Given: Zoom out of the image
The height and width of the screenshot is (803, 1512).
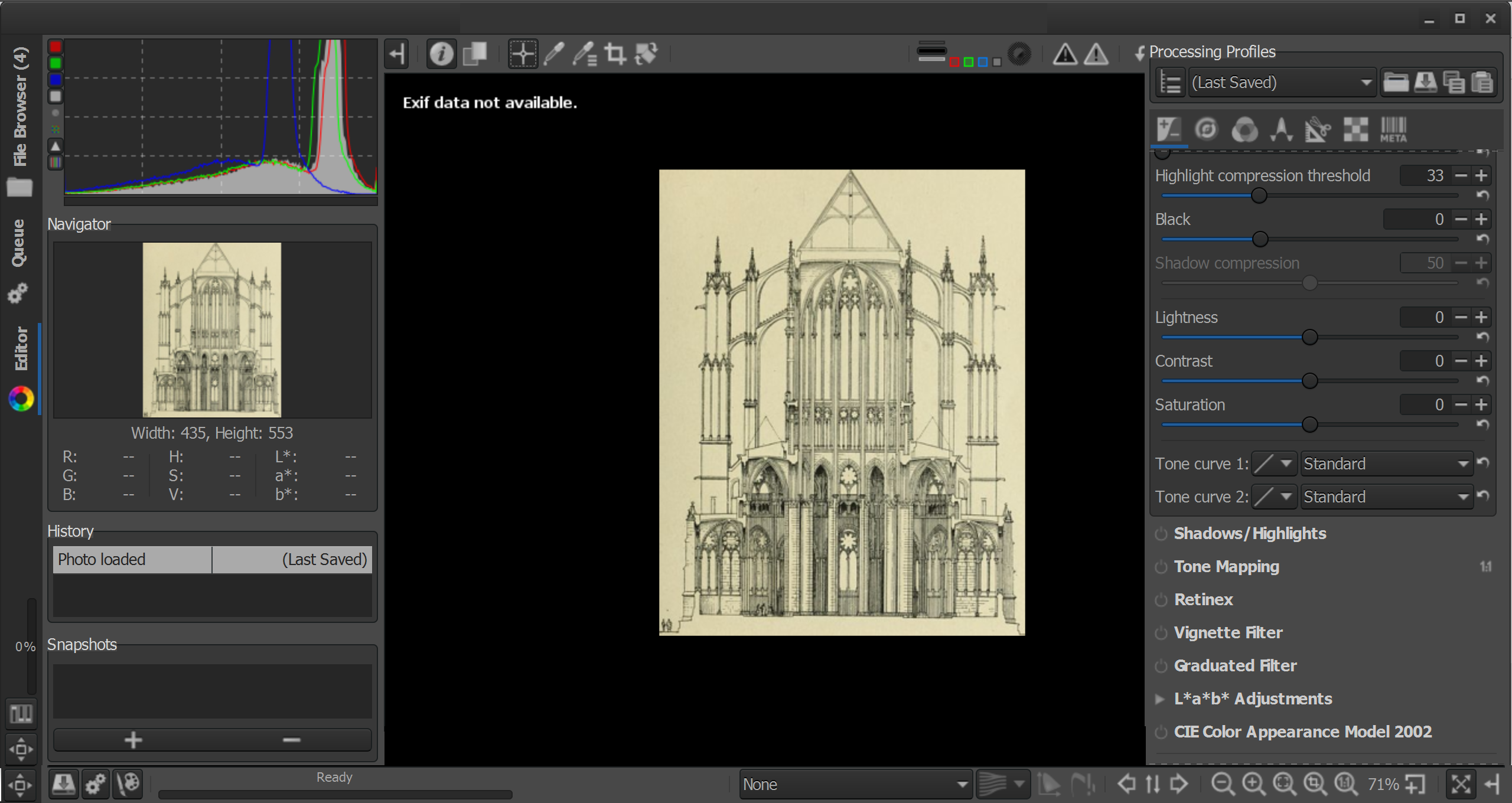Looking at the screenshot, I should pos(1222,784).
